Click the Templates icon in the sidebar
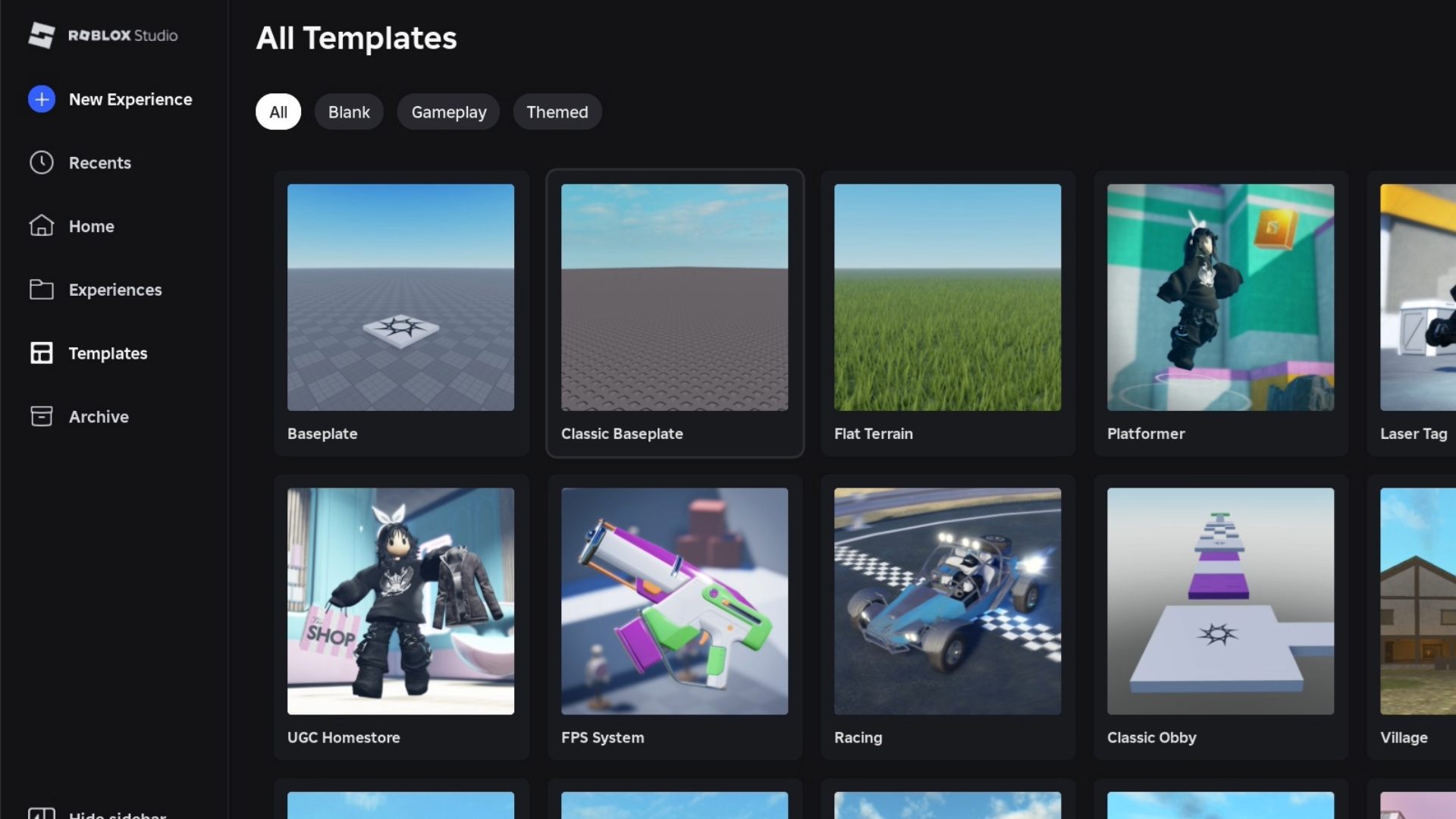The image size is (1456, 819). tap(42, 353)
